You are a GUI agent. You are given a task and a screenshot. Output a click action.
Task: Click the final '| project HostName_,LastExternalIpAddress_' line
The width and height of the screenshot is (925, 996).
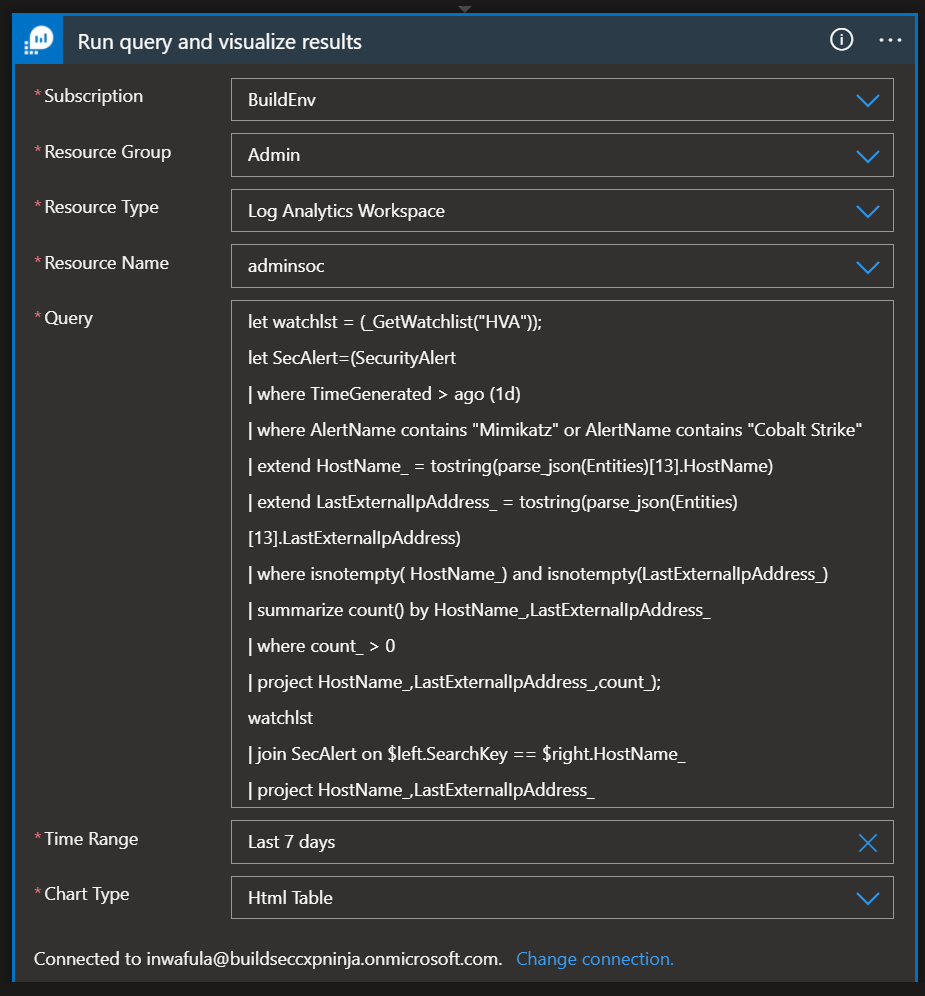[421, 790]
